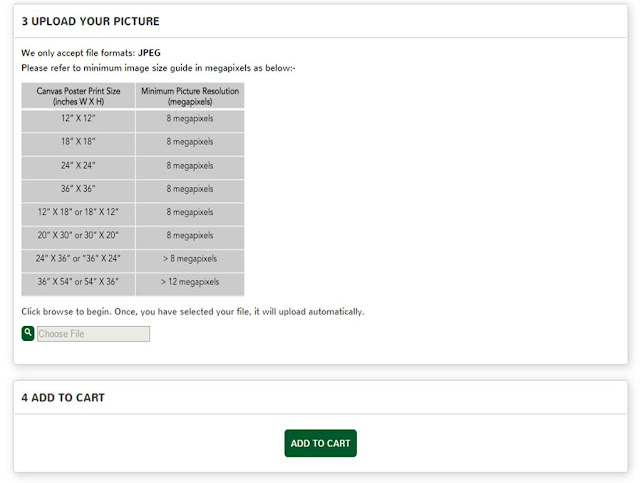Click the 24" X 36" or 36" X 24" cell
Screen dimensions: 640x483
coord(78,259)
